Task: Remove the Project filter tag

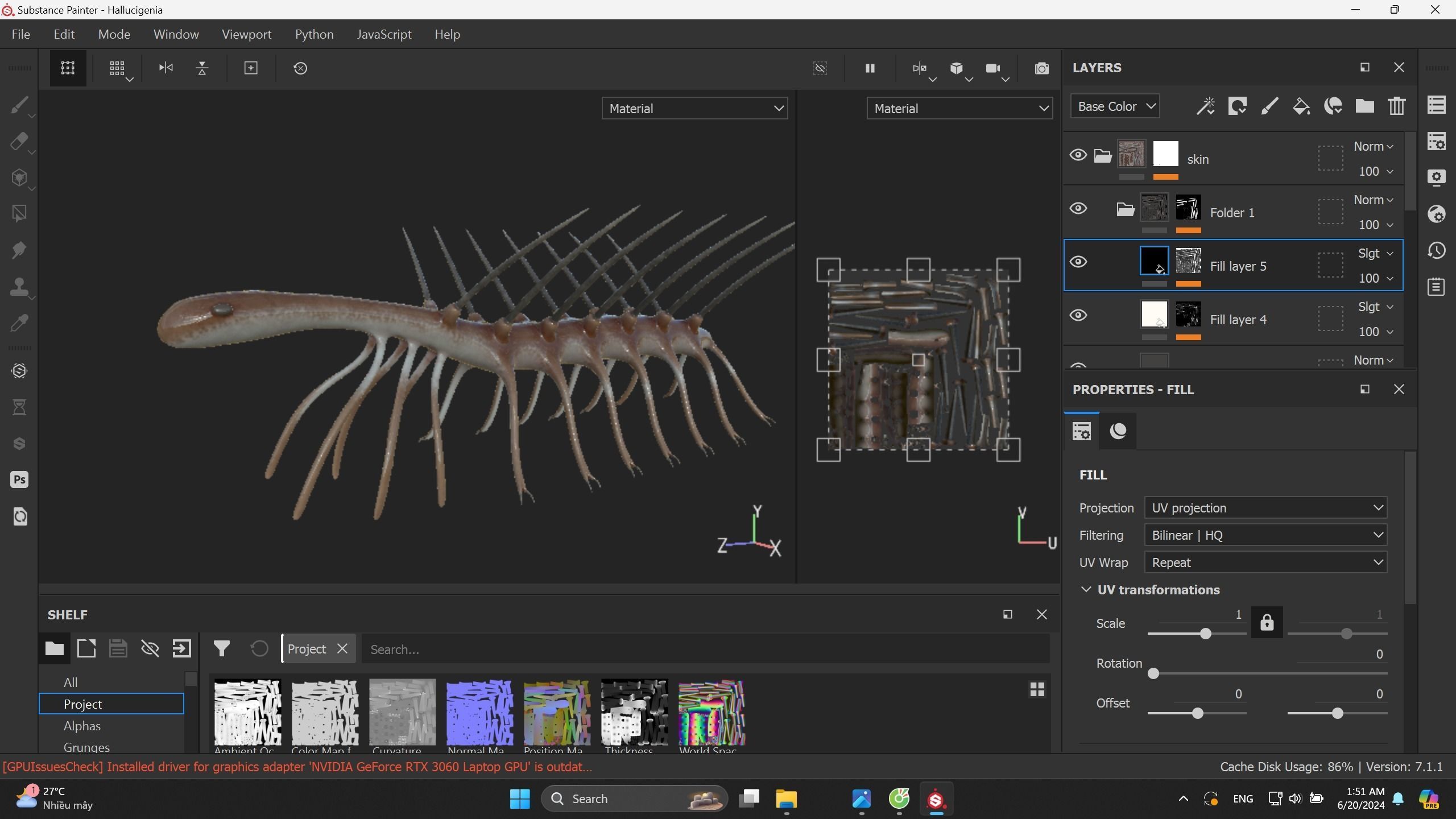Action: (342, 648)
